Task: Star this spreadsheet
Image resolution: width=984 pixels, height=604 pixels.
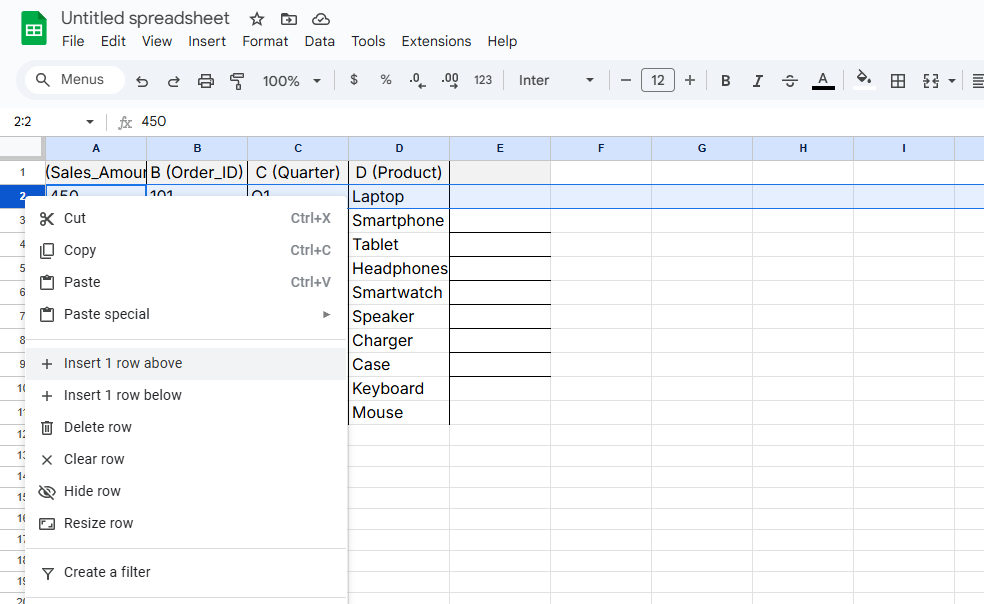Action: coord(257,19)
